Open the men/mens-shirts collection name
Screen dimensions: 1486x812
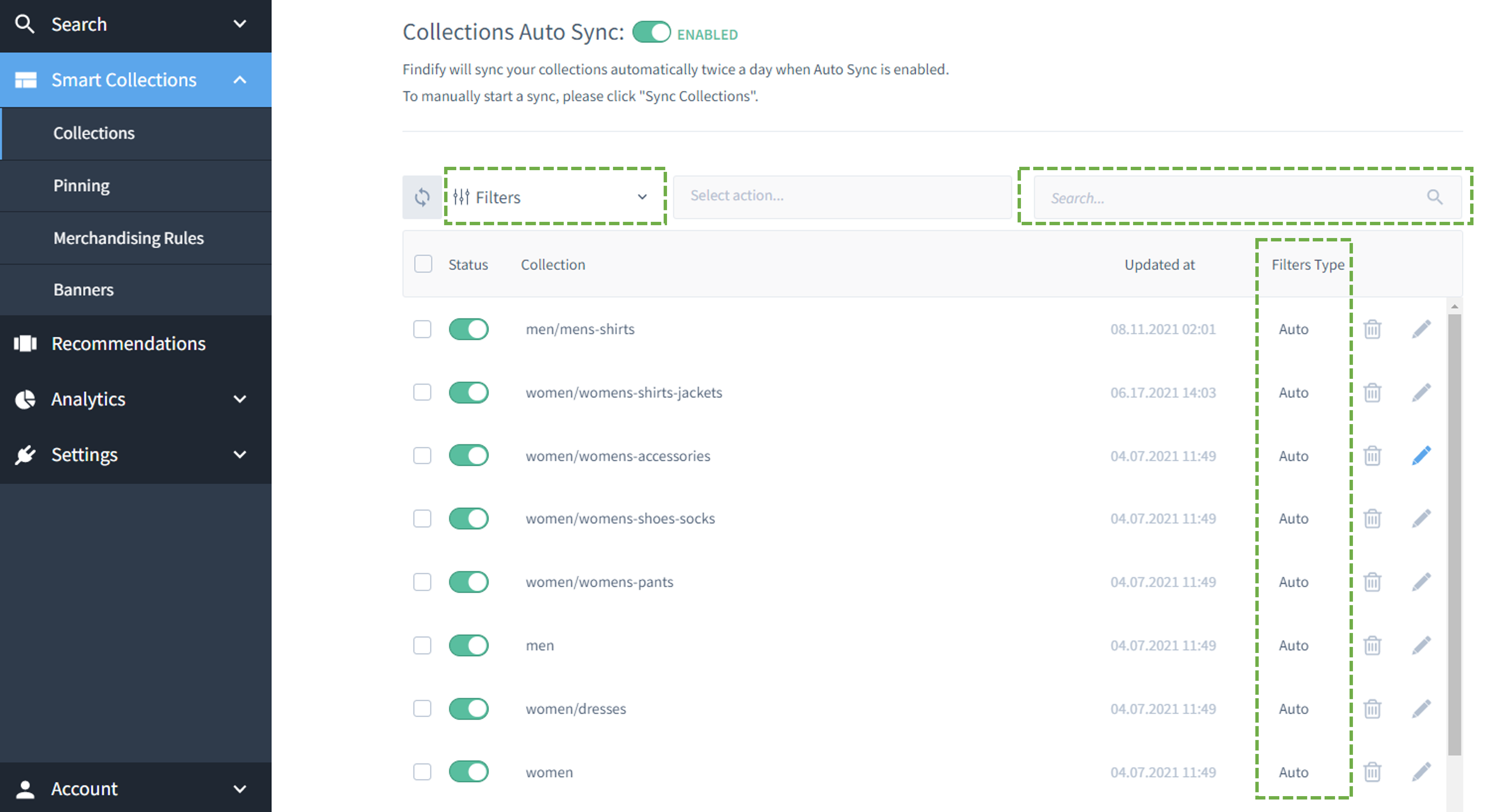pos(580,329)
